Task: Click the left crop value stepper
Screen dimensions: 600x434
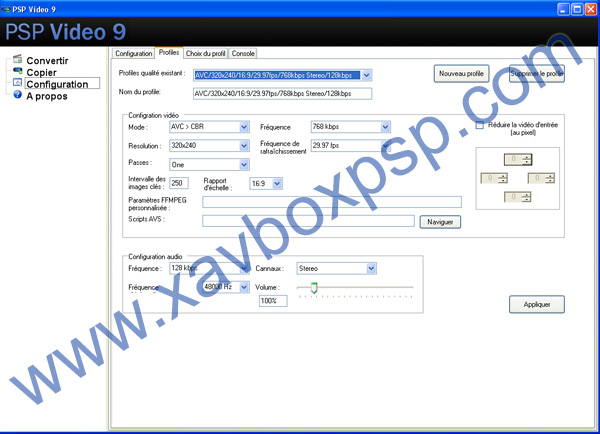Action: [494, 178]
